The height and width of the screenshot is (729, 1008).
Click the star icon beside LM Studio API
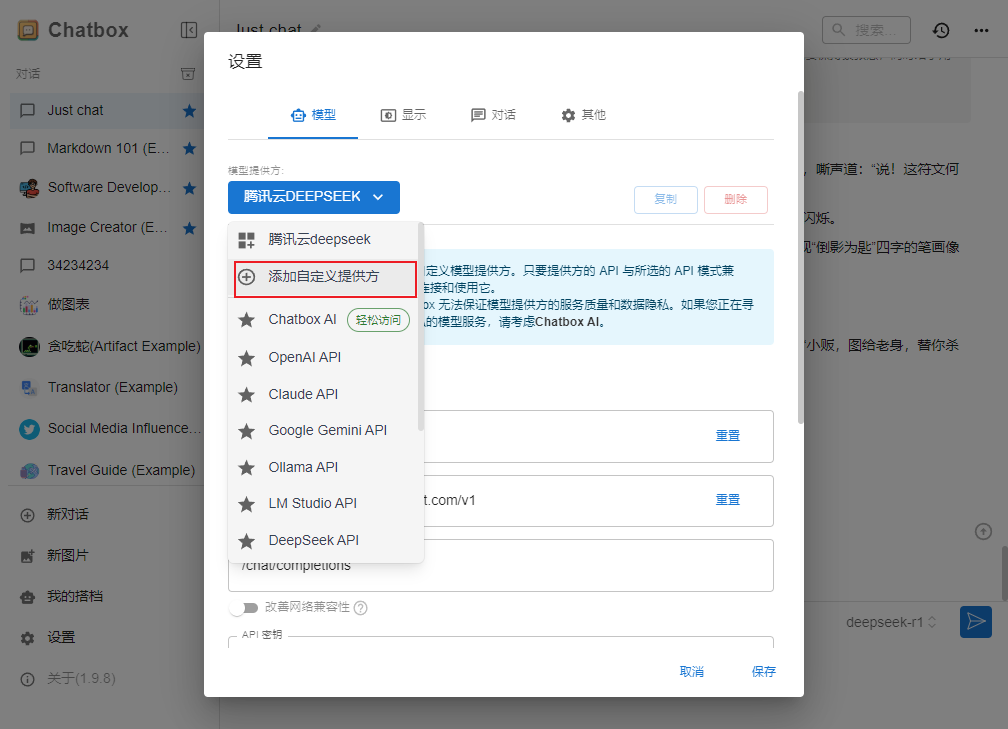point(246,504)
